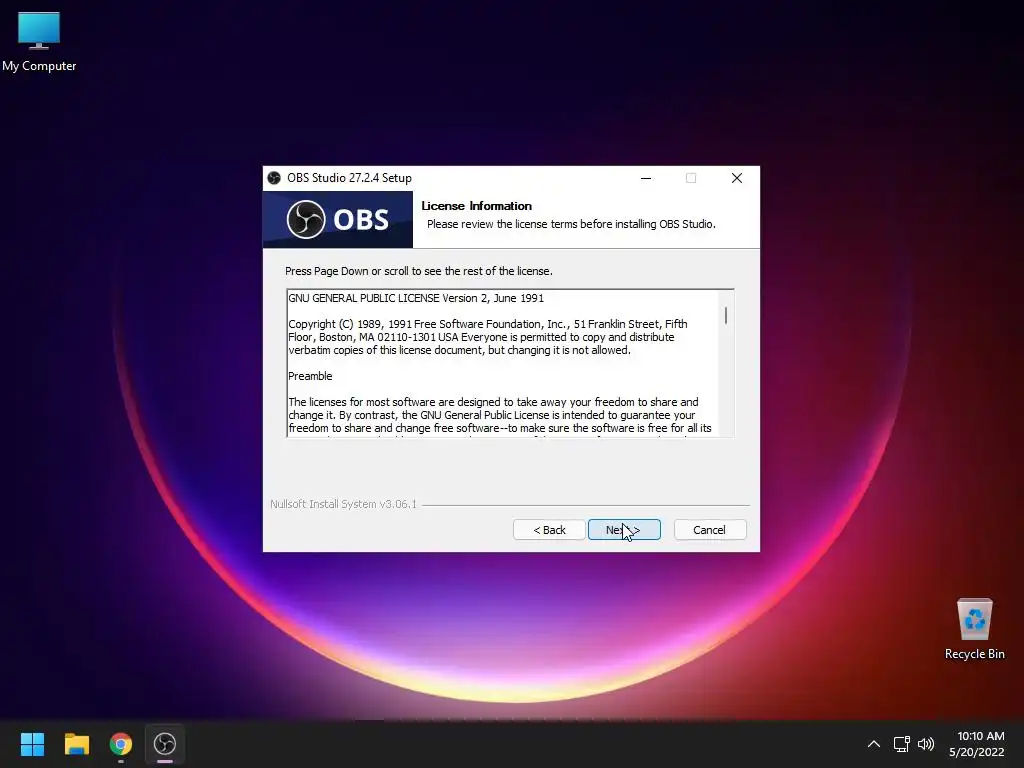Open the Recycle Bin on desktop
1024x768 pixels.
[x=974, y=629]
